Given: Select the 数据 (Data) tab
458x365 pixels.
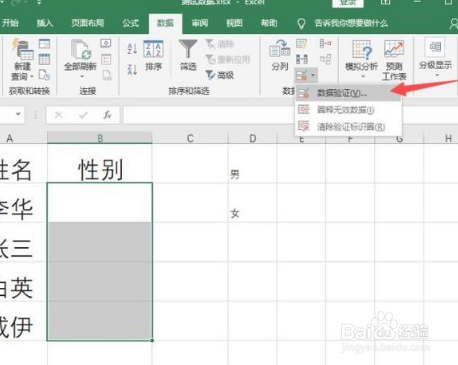Looking at the screenshot, I should pyautogui.click(x=165, y=23).
